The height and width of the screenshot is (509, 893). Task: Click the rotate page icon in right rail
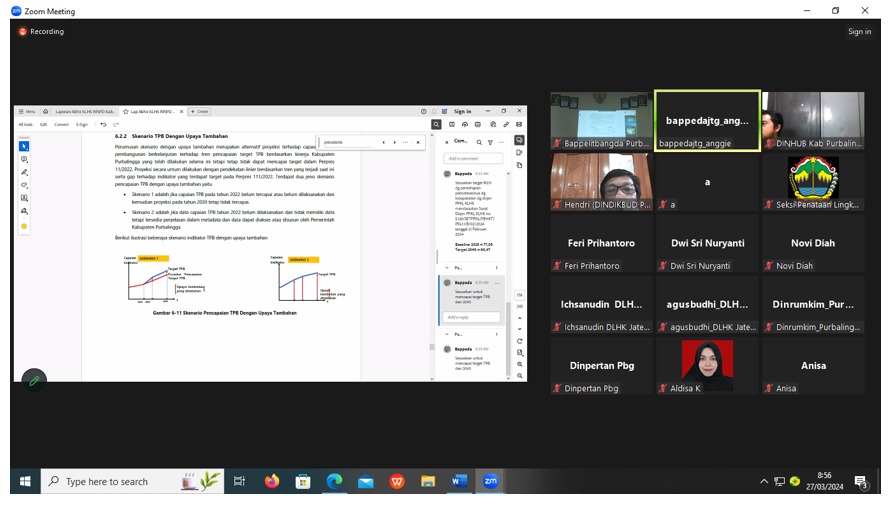point(520,341)
